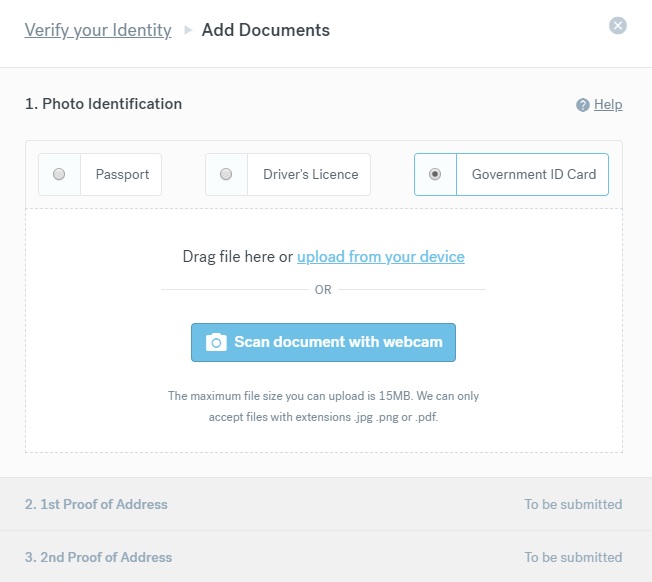Viewport: 652px width, 582px height.
Task: Click the Add Documents heading text
Action: point(266,30)
